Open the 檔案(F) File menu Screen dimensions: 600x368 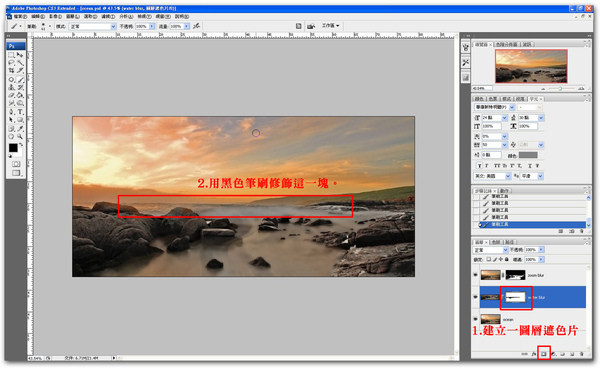[x=20, y=16]
